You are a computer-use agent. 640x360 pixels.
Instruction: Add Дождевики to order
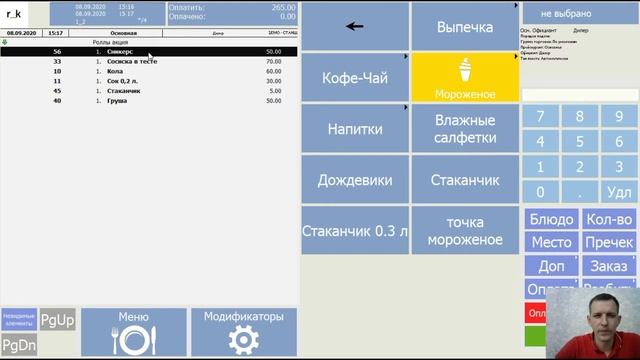(x=355, y=180)
